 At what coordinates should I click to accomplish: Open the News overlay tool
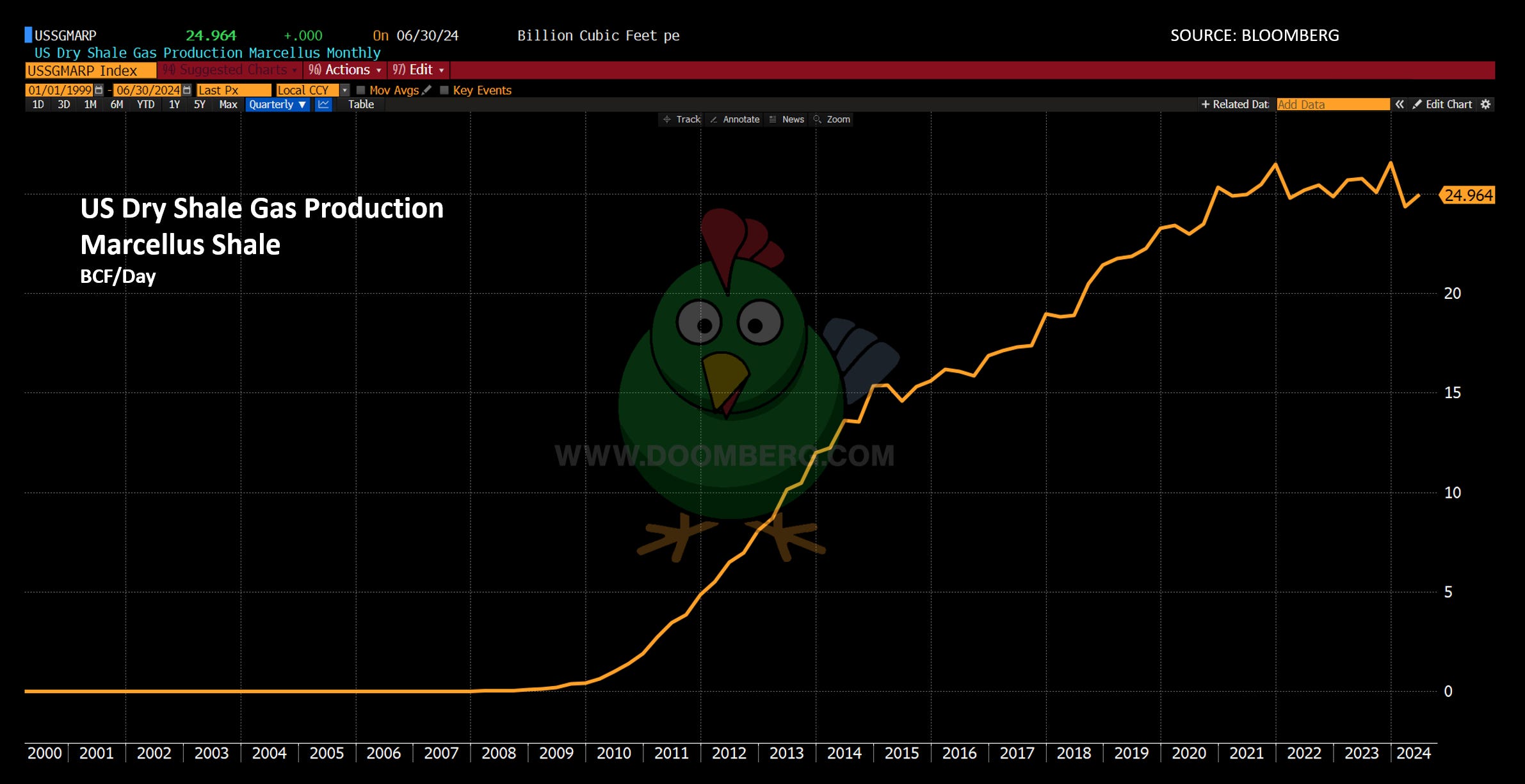787,120
